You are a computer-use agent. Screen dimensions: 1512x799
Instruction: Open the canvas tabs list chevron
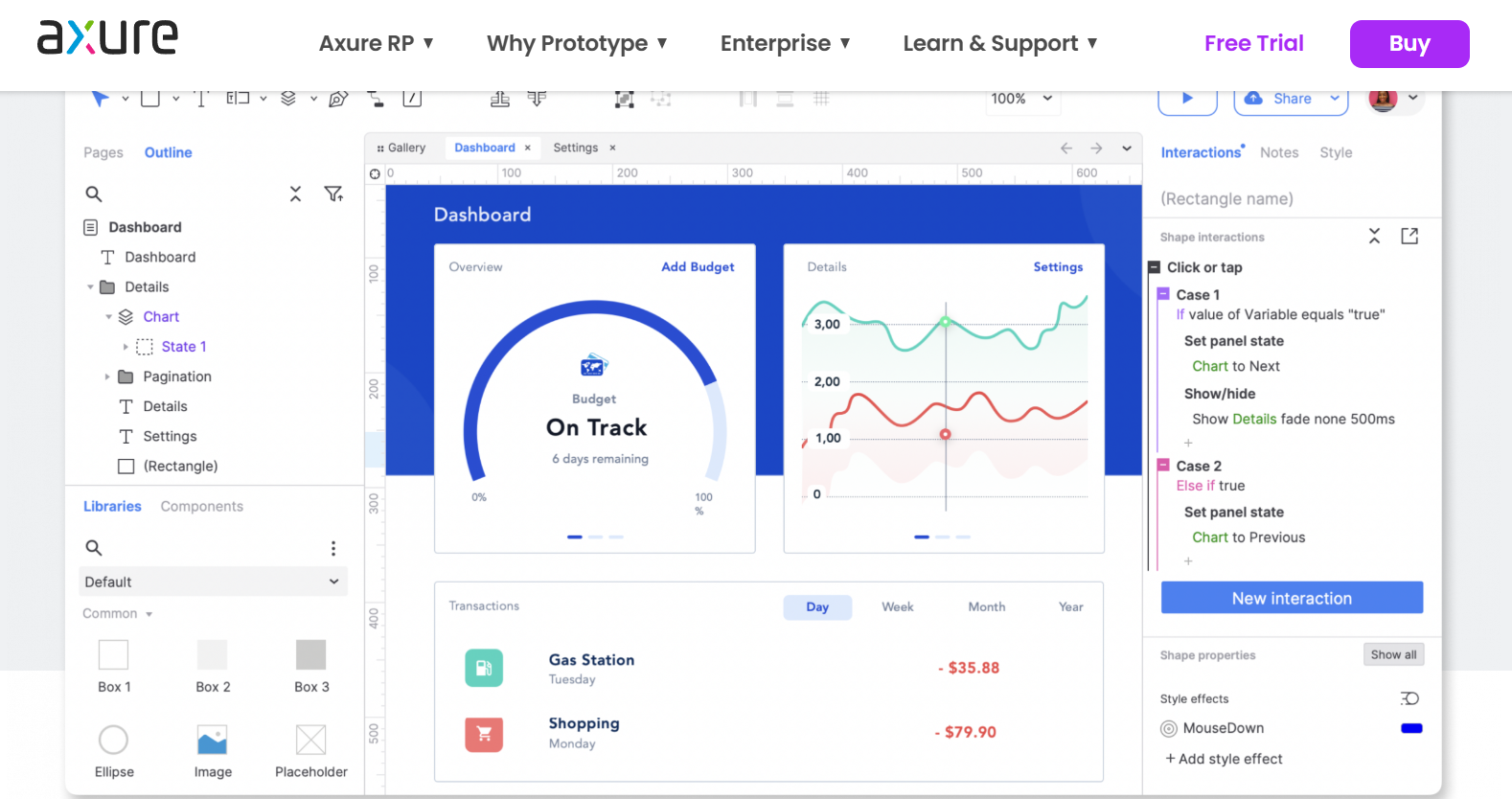point(1127,148)
